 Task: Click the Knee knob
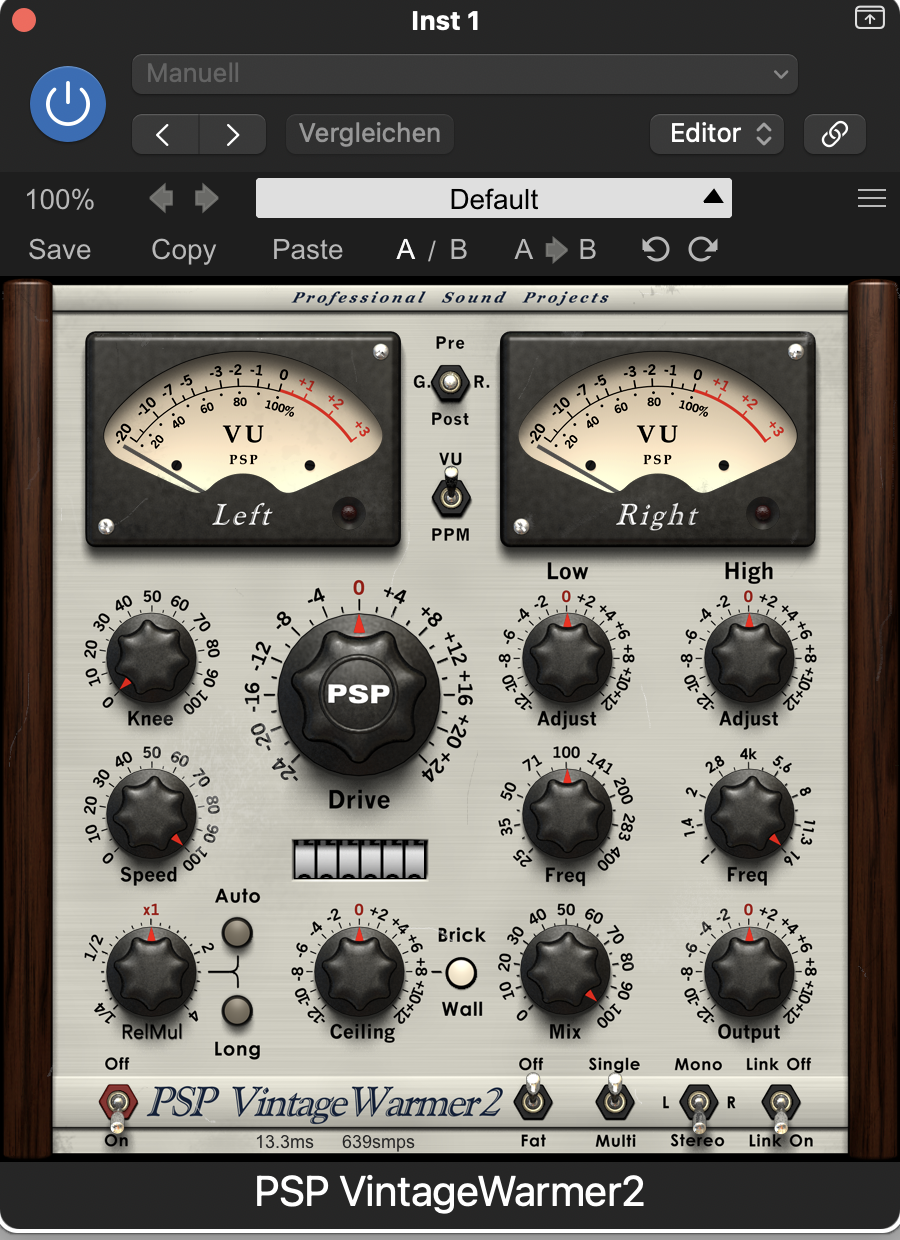point(151,660)
